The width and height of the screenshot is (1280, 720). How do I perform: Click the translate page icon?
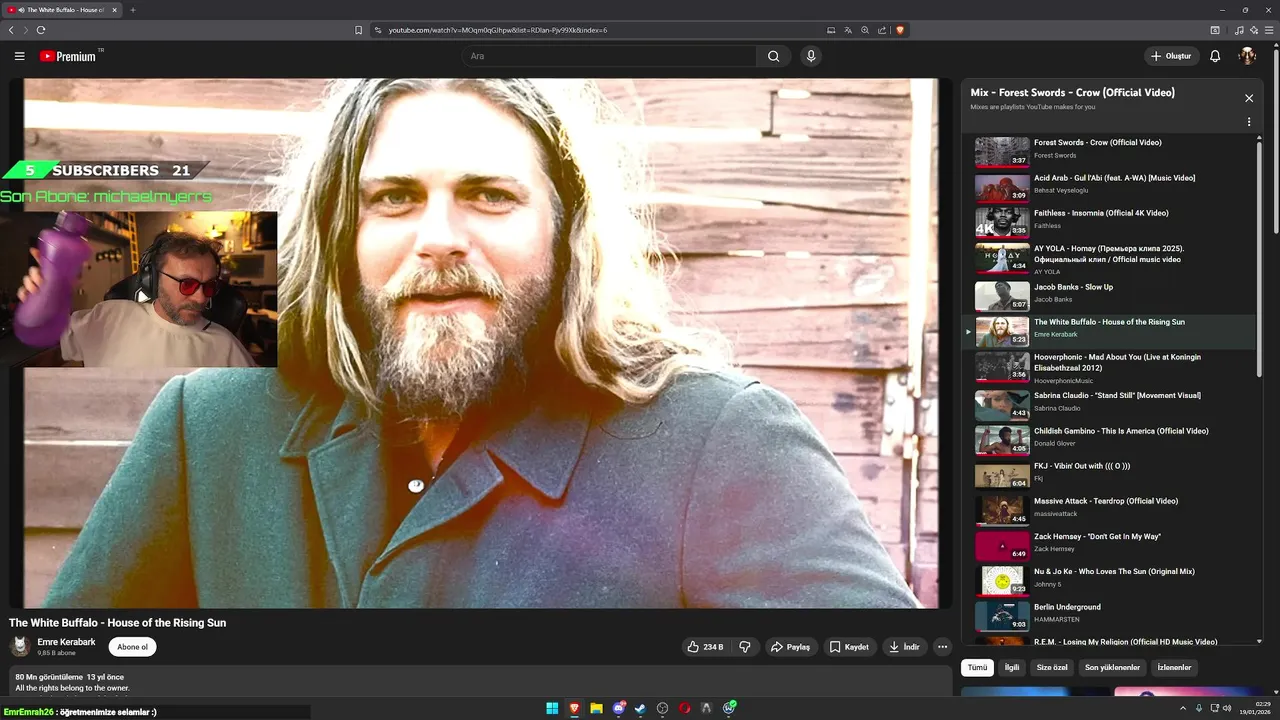coord(848,30)
